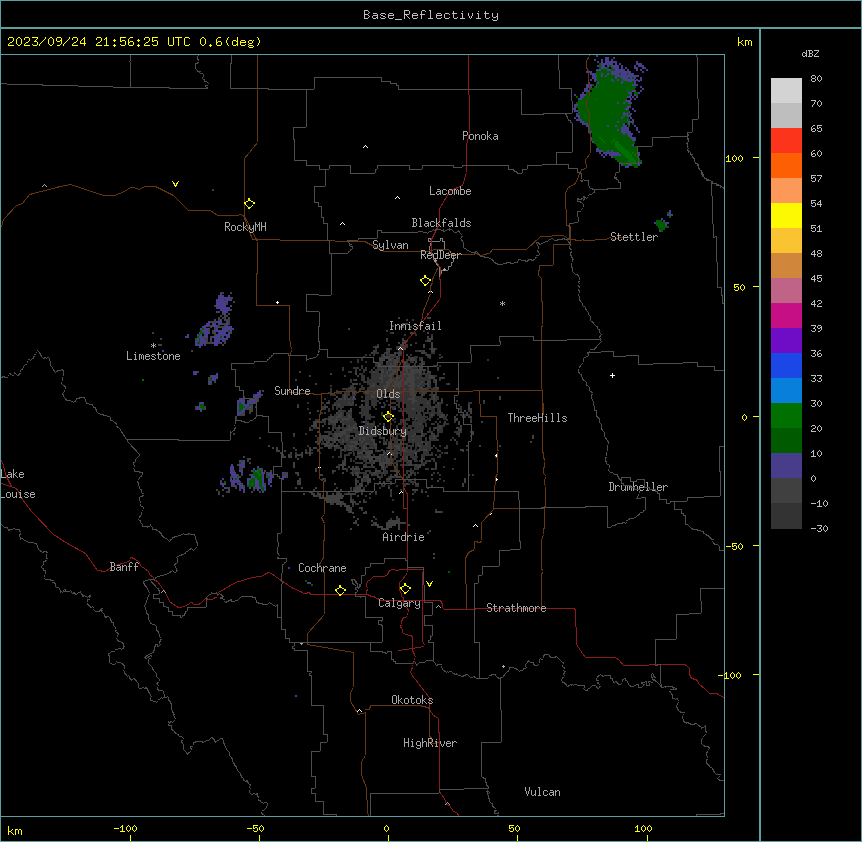Screen dimensions: 862x842
Task: Click the Drumheller city label
Action: 638,487
